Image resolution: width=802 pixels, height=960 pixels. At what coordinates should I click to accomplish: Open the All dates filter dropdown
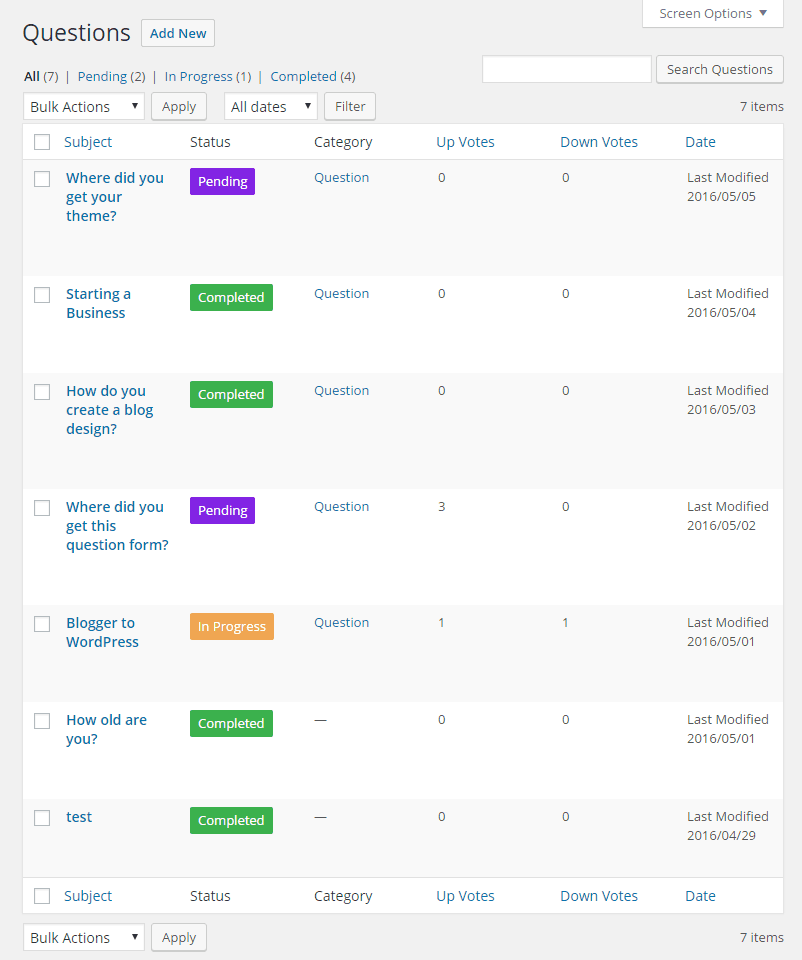click(x=270, y=106)
